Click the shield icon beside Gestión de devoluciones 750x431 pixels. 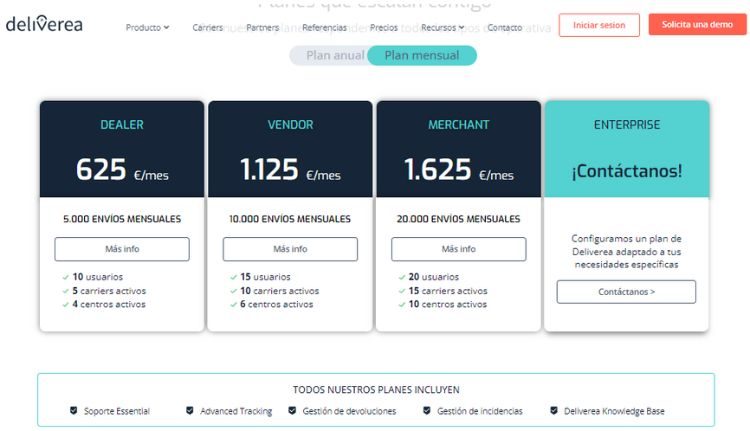click(x=292, y=410)
